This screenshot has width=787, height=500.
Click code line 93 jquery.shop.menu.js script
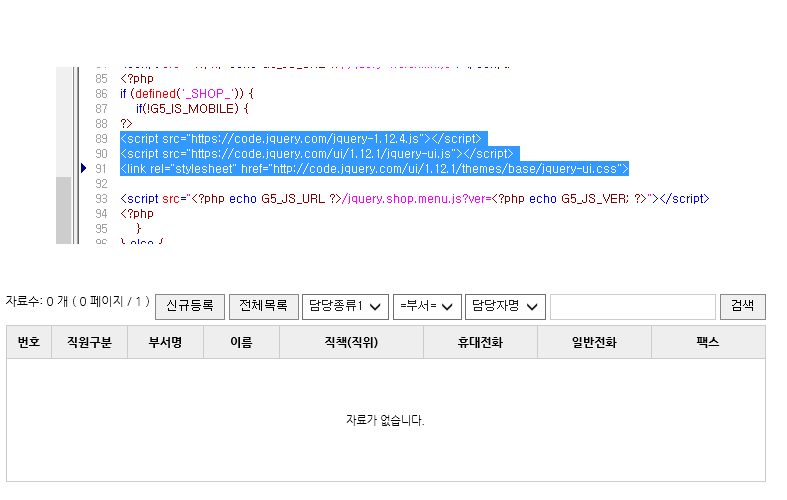(415, 199)
